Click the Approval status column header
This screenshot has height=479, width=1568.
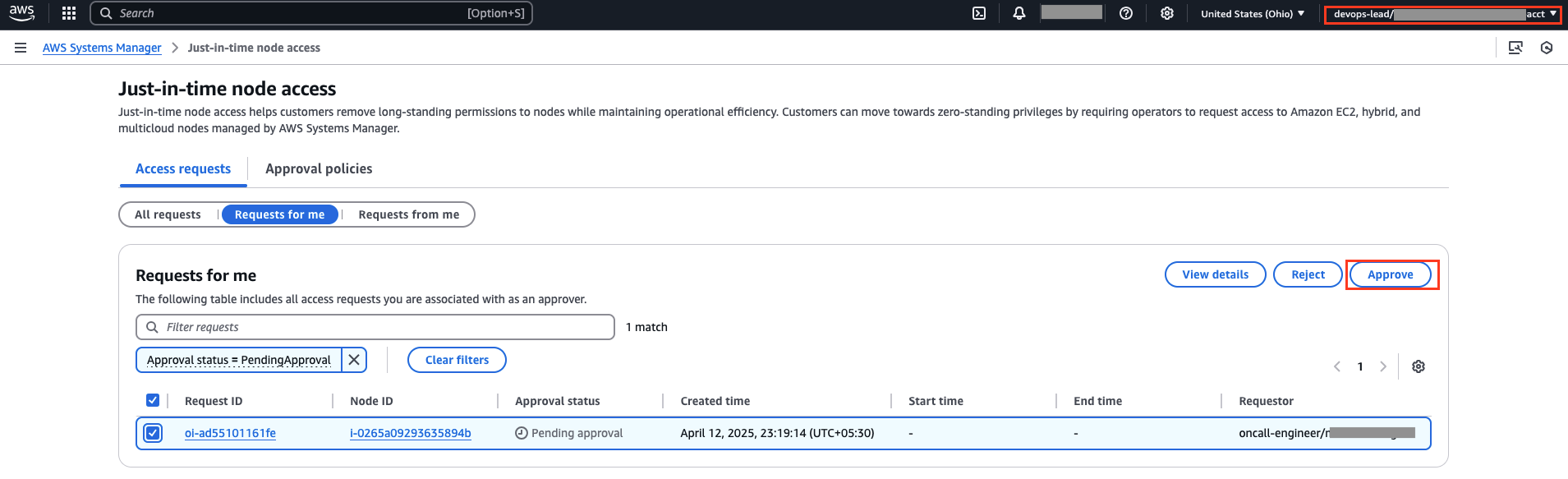point(558,401)
